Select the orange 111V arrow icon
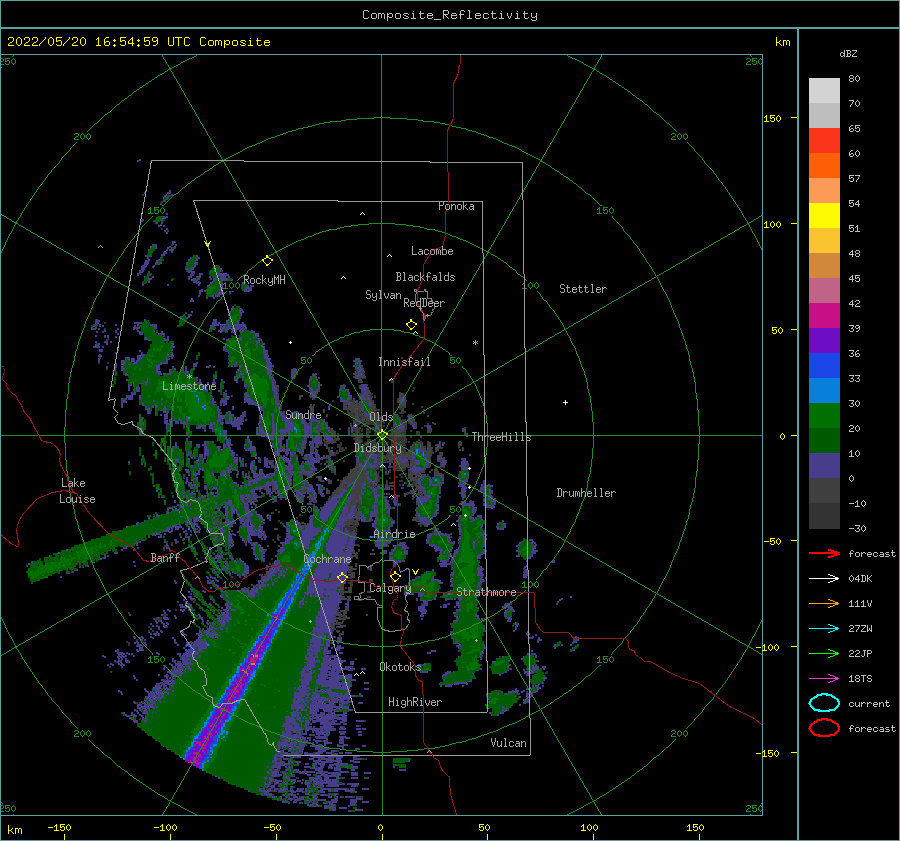900x841 pixels. pyautogui.click(x=824, y=603)
